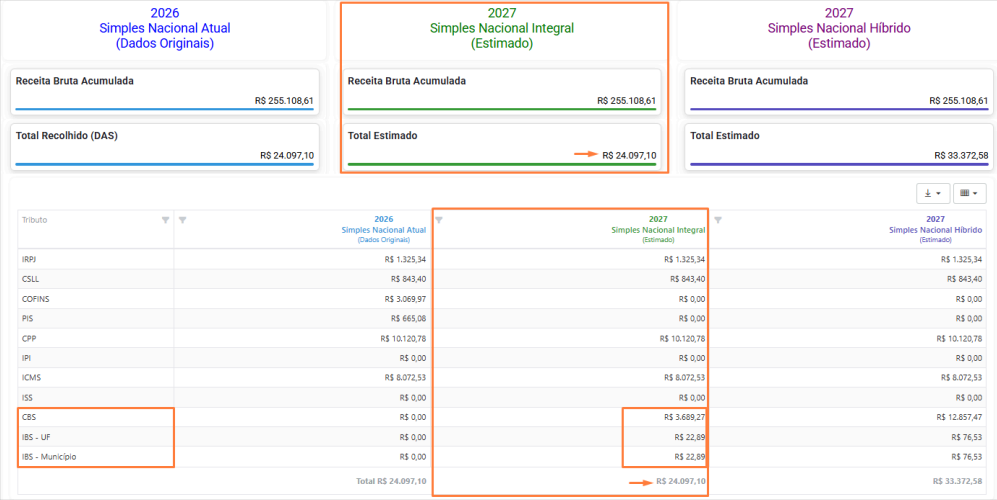Open the export download dropdown above the table

click(x=933, y=193)
